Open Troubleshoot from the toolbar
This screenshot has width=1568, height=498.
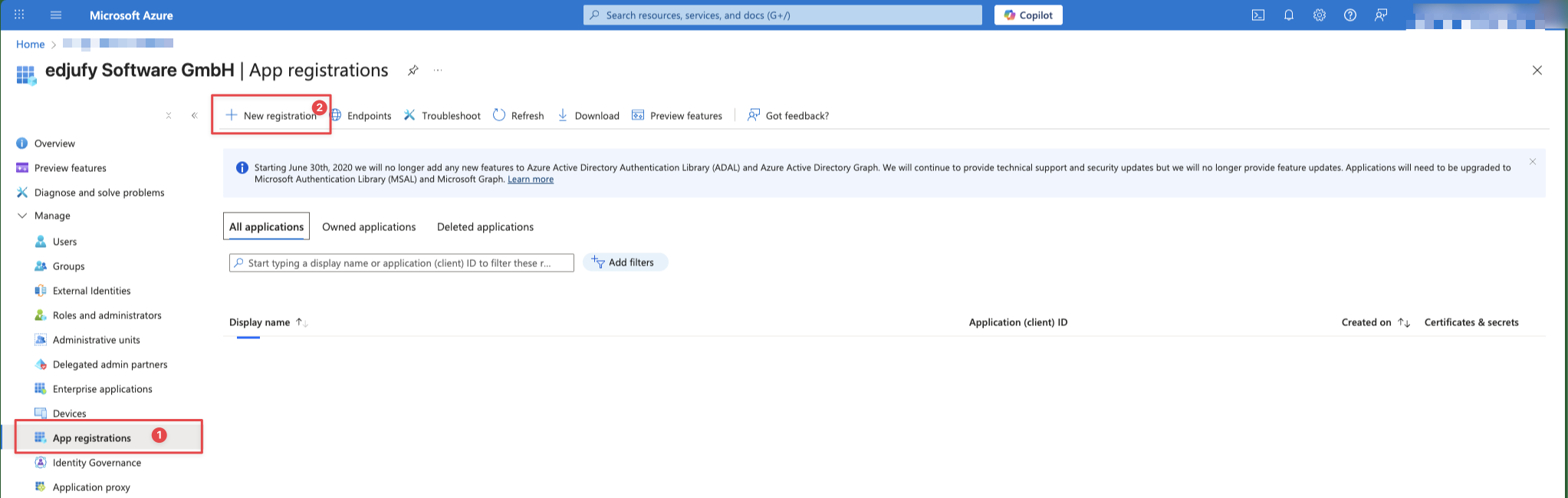442,115
